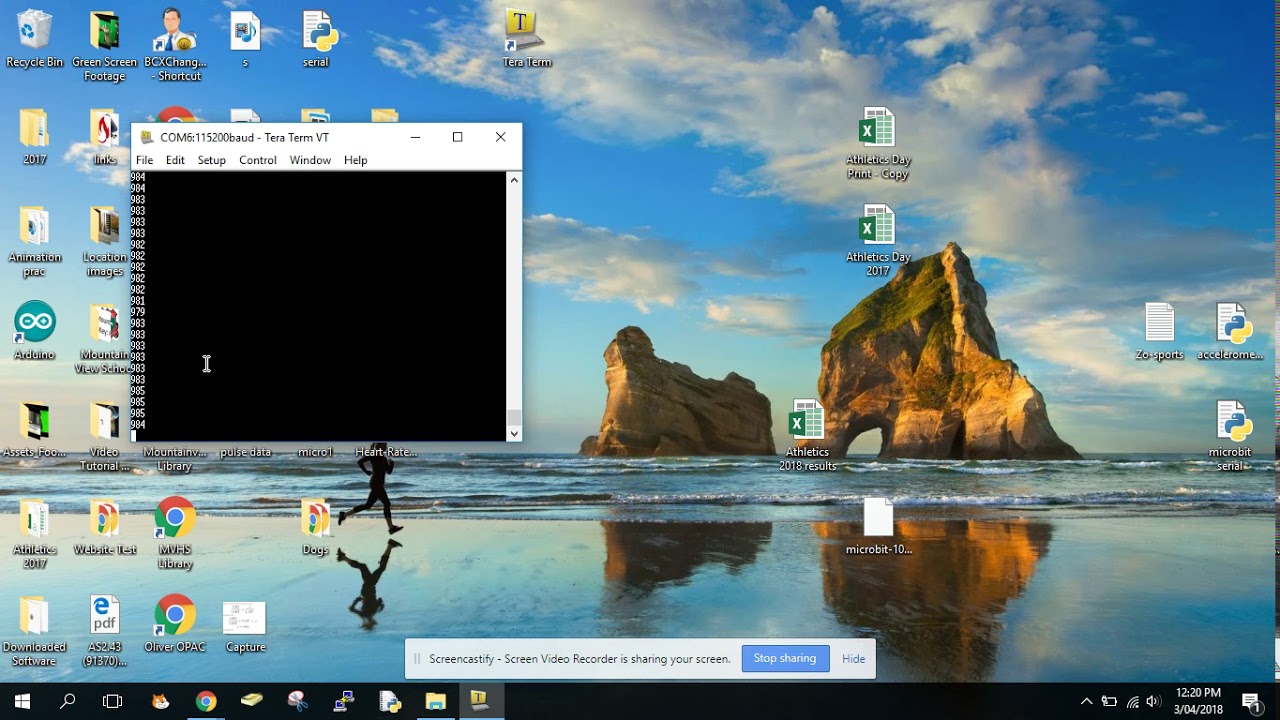The image size is (1280, 720).
Task: Select the microbit serial Python file
Action: [1230, 436]
